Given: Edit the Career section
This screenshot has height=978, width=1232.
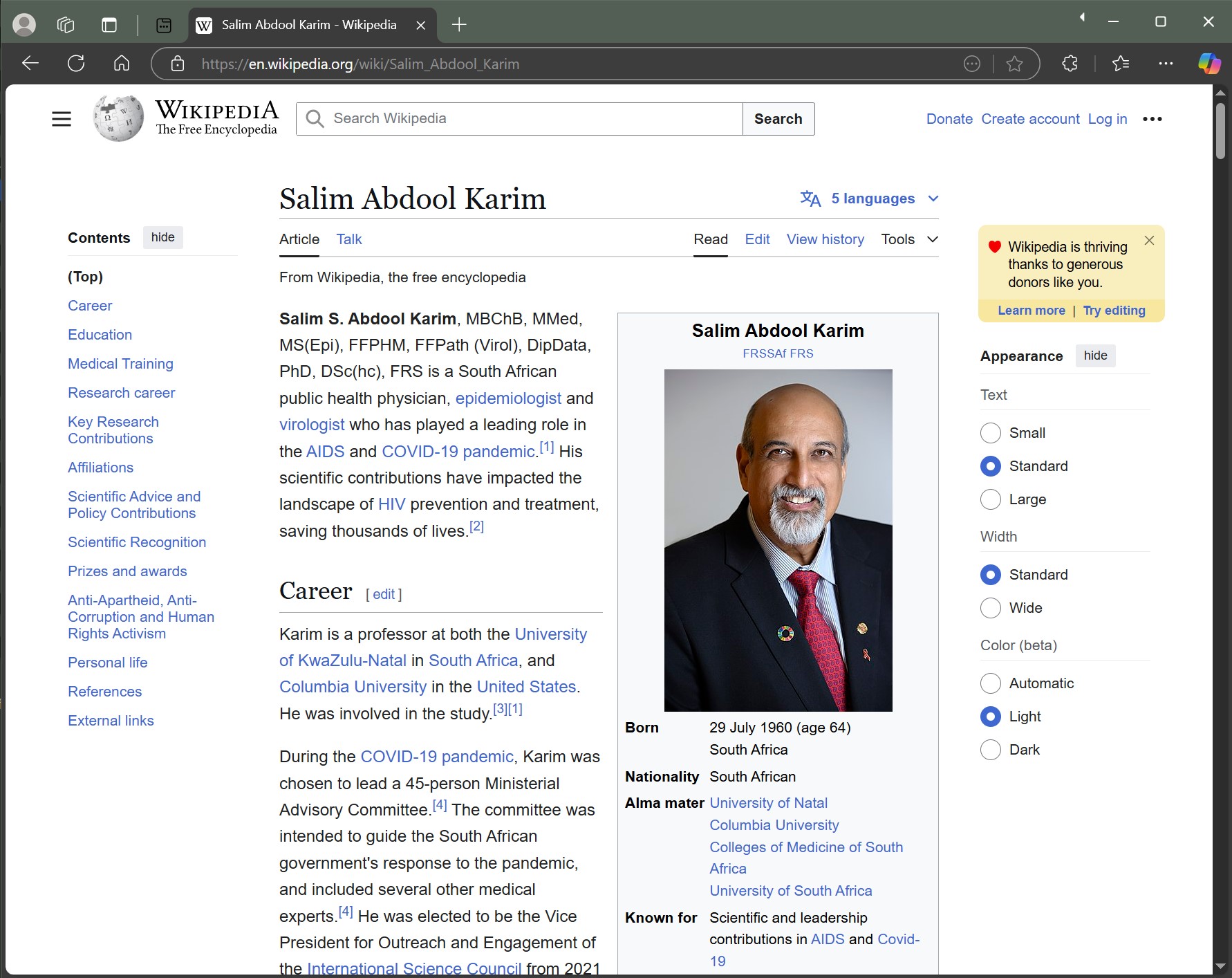Looking at the screenshot, I should pos(384,594).
